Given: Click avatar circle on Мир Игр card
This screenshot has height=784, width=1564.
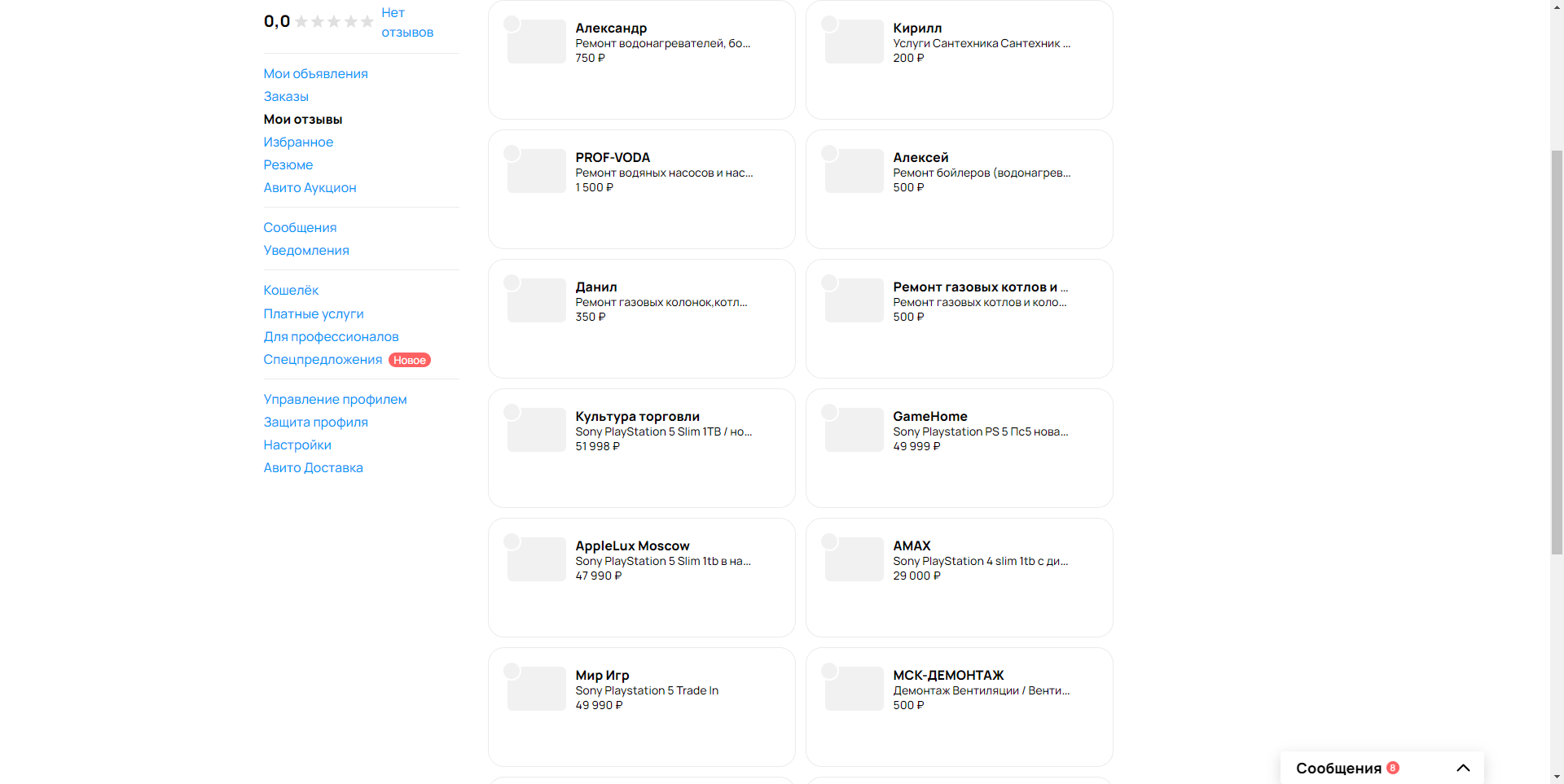Looking at the screenshot, I should click(512, 671).
